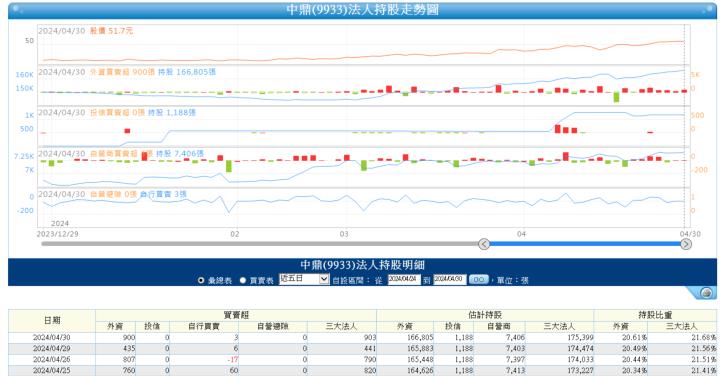The height and width of the screenshot is (376, 720).
Task: Select the 買賣表 radio button
Action: click(x=242, y=280)
